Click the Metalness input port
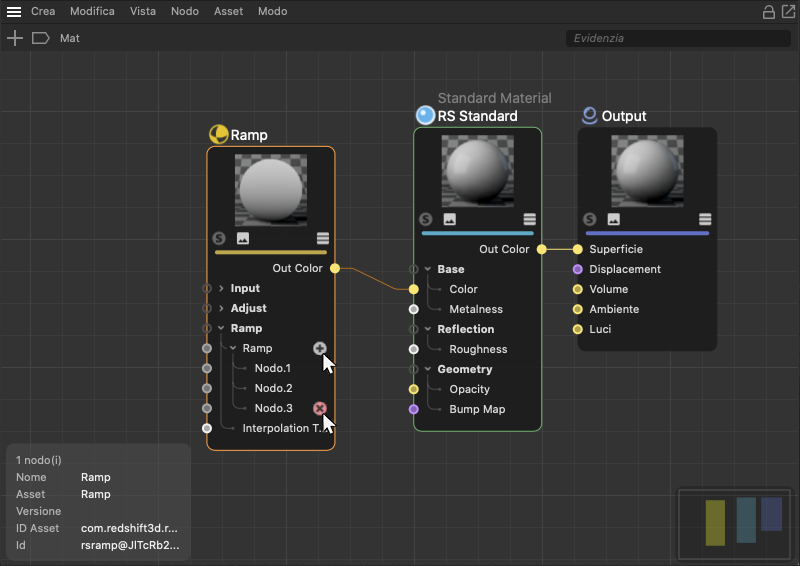 coord(414,309)
